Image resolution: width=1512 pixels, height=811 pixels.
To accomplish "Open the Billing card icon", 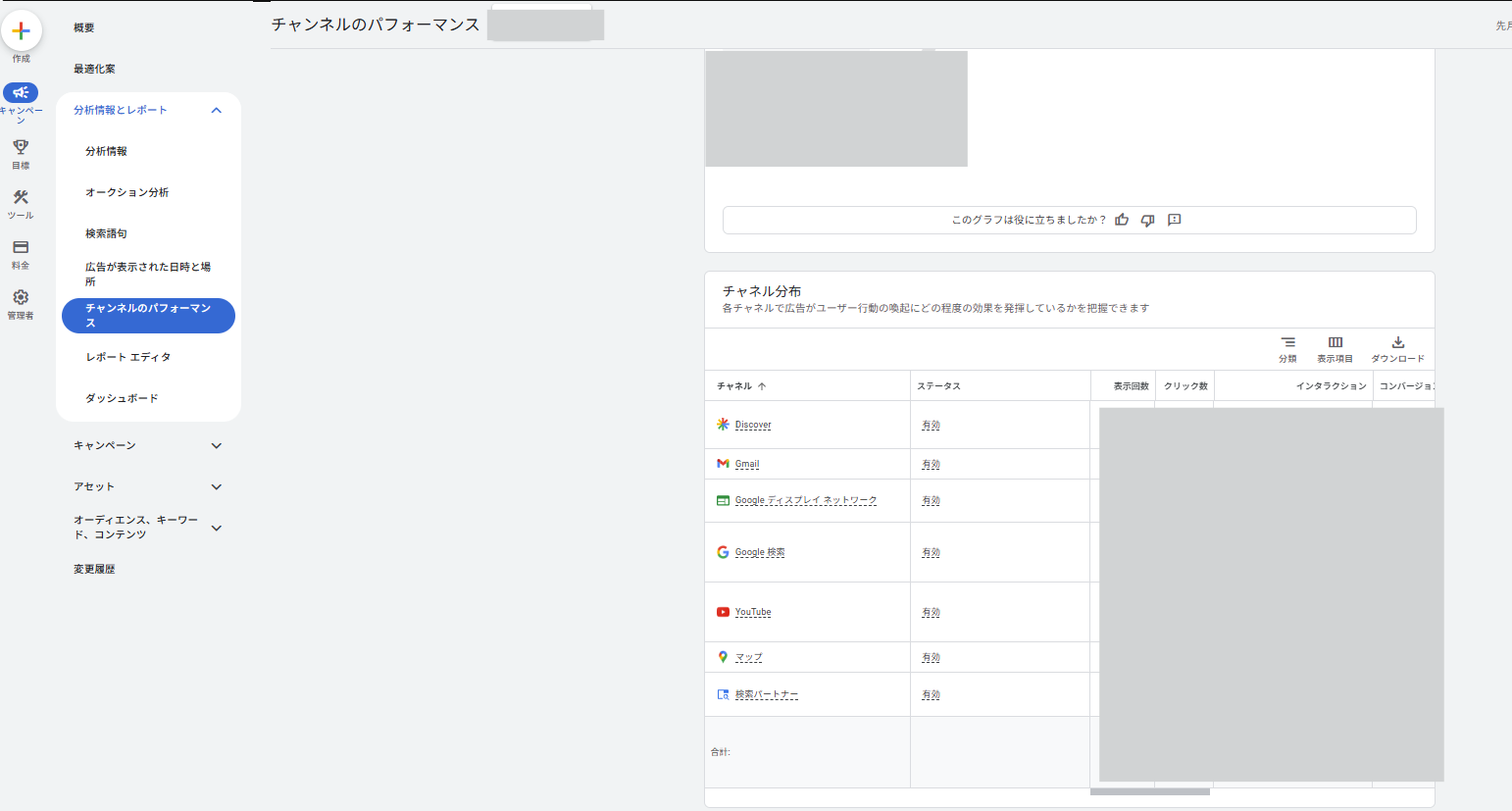I will point(21,247).
